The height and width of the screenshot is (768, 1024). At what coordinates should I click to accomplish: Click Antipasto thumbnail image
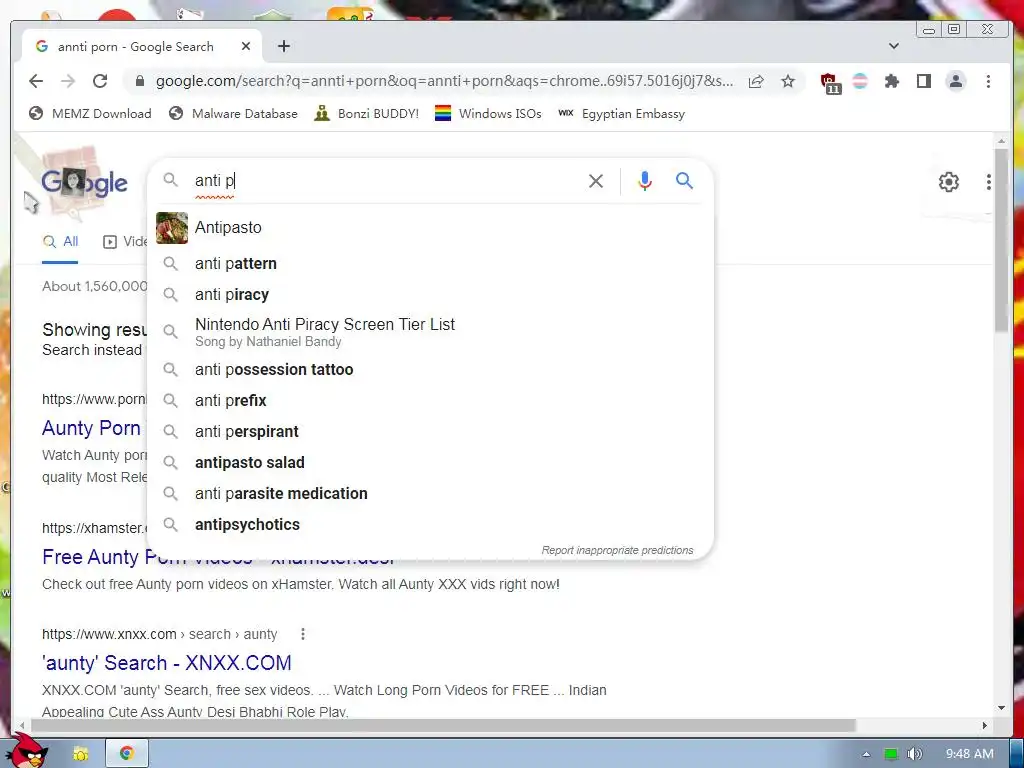[172, 227]
